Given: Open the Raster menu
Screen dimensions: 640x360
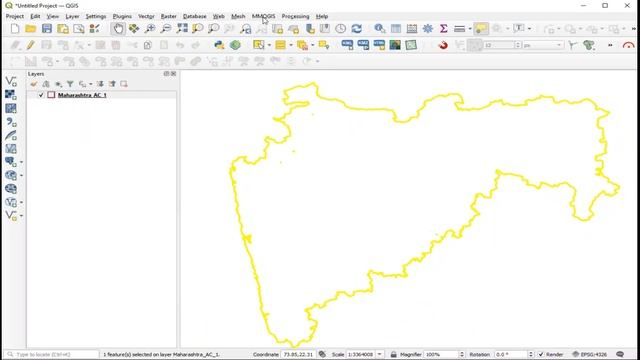Looking at the screenshot, I should point(169,16).
